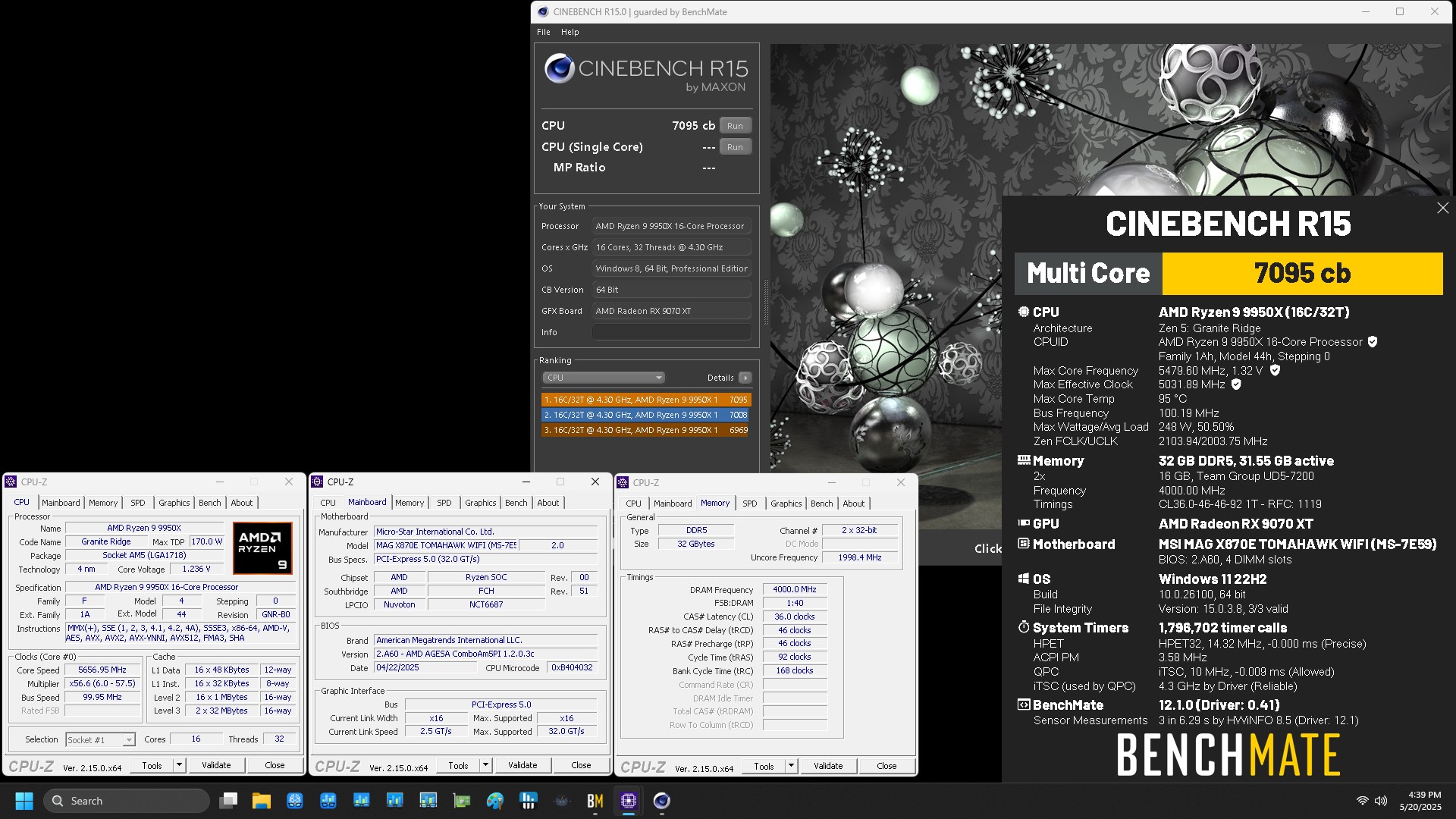Viewport: 1456px width, 819px height.
Task: Open File Explorer from the taskbar
Action: (x=262, y=801)
